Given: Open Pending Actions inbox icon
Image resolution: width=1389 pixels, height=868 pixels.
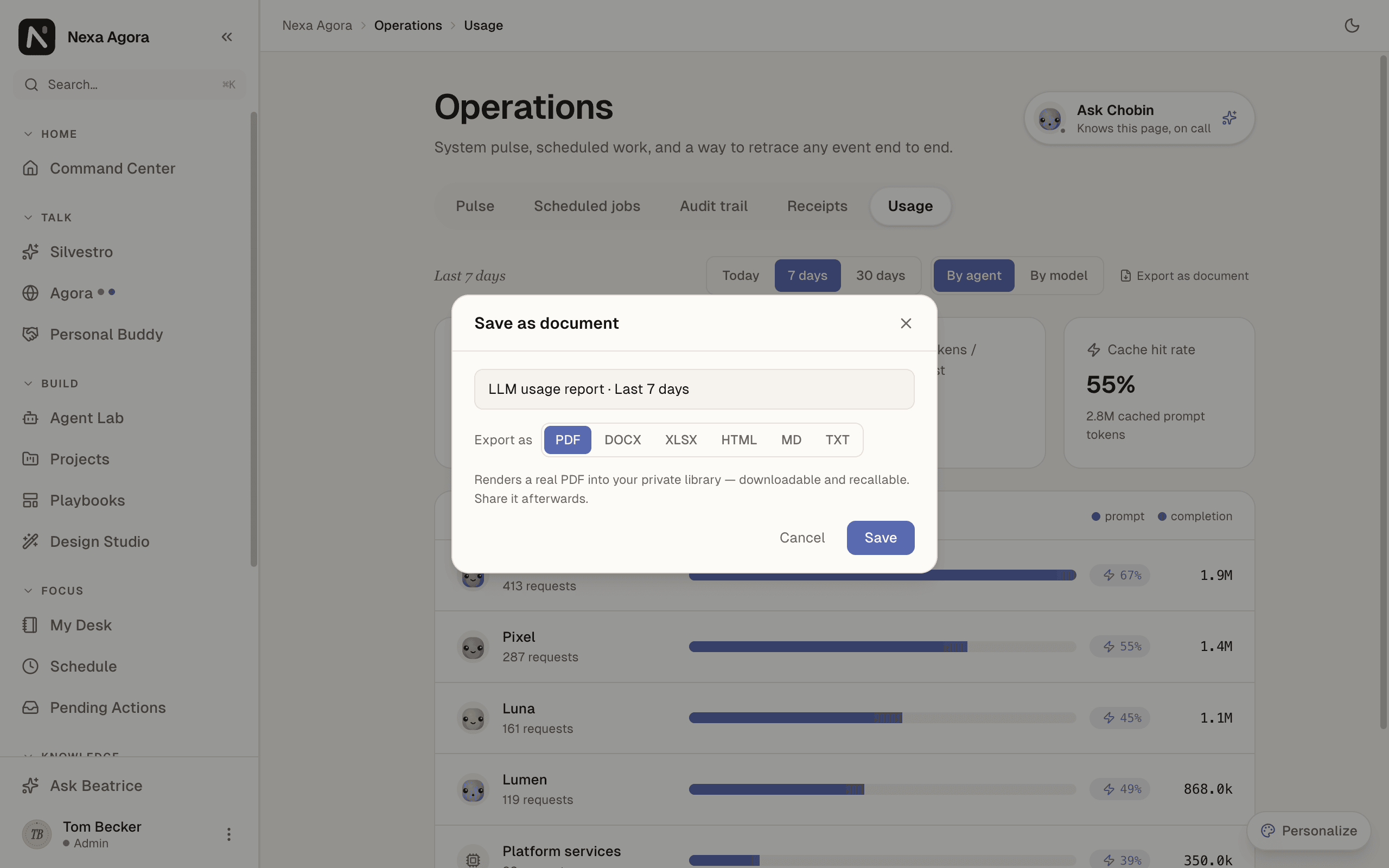Looking at the screenshot, I should [x=30, y=707].
